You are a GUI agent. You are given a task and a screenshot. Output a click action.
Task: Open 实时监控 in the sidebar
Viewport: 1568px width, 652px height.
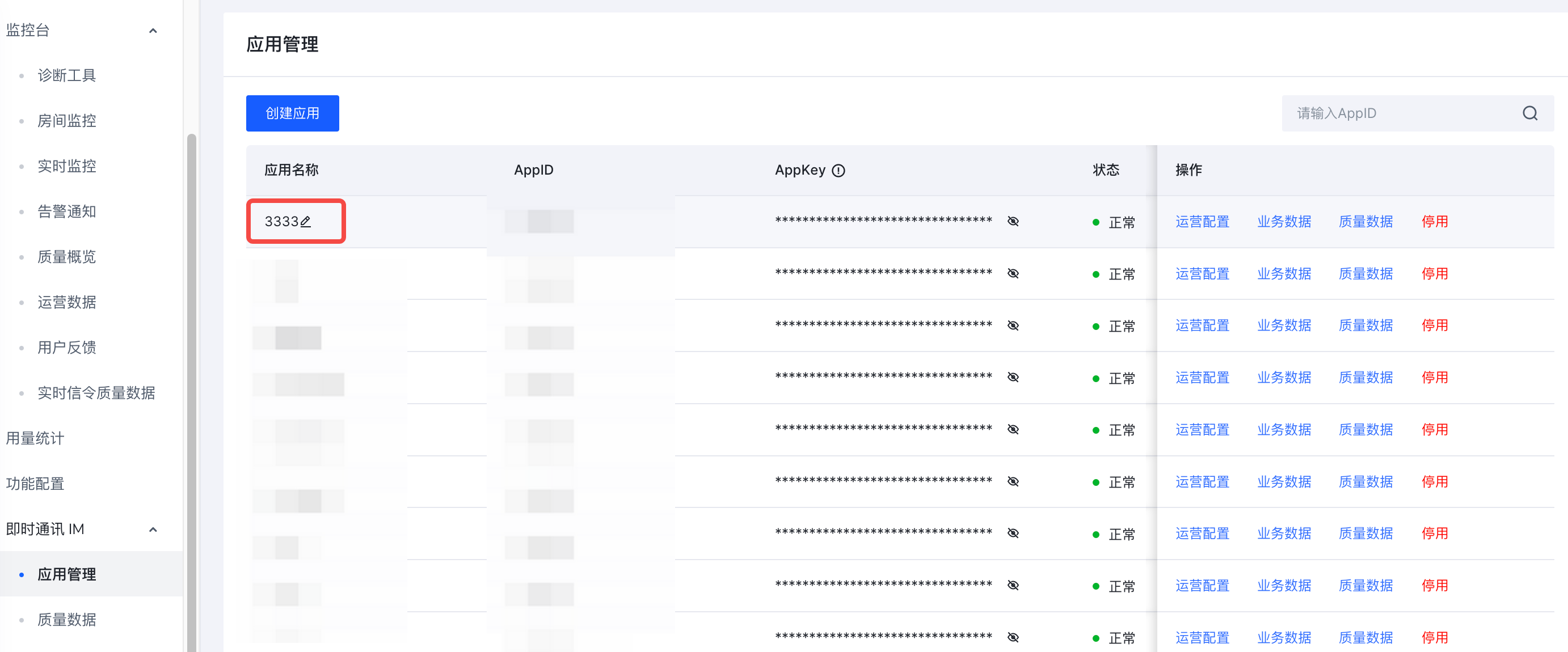click(x=66, y=166)
